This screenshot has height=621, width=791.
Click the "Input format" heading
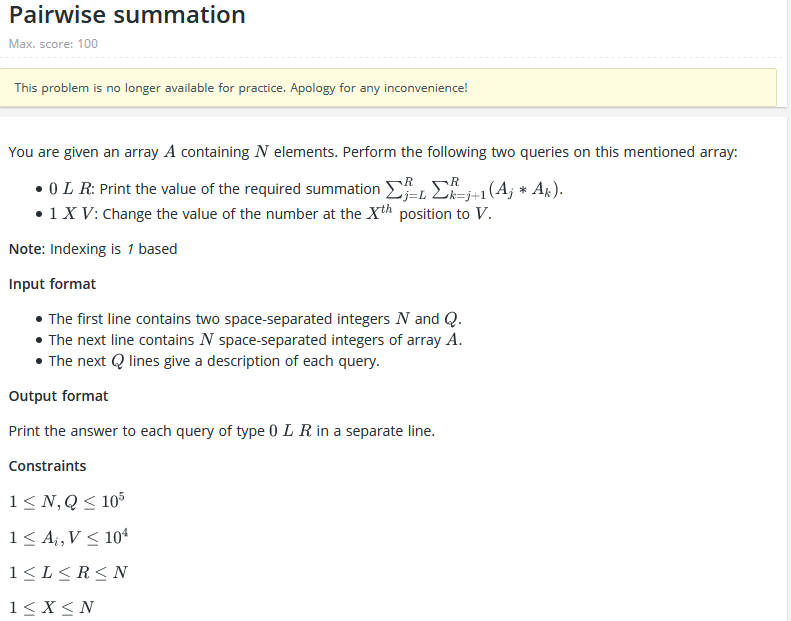52,284
